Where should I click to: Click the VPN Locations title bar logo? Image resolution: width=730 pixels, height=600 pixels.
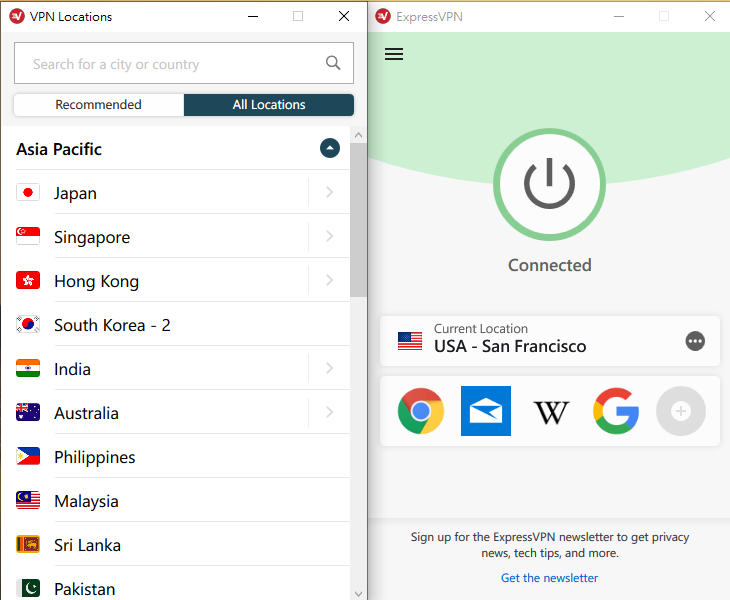click(x=17, y=16)
